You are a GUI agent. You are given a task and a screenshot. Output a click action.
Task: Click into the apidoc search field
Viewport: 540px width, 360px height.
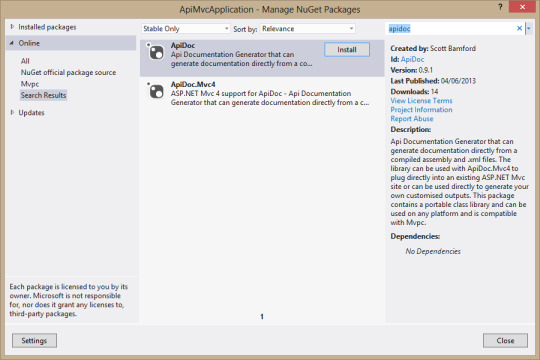coord(451,29)
